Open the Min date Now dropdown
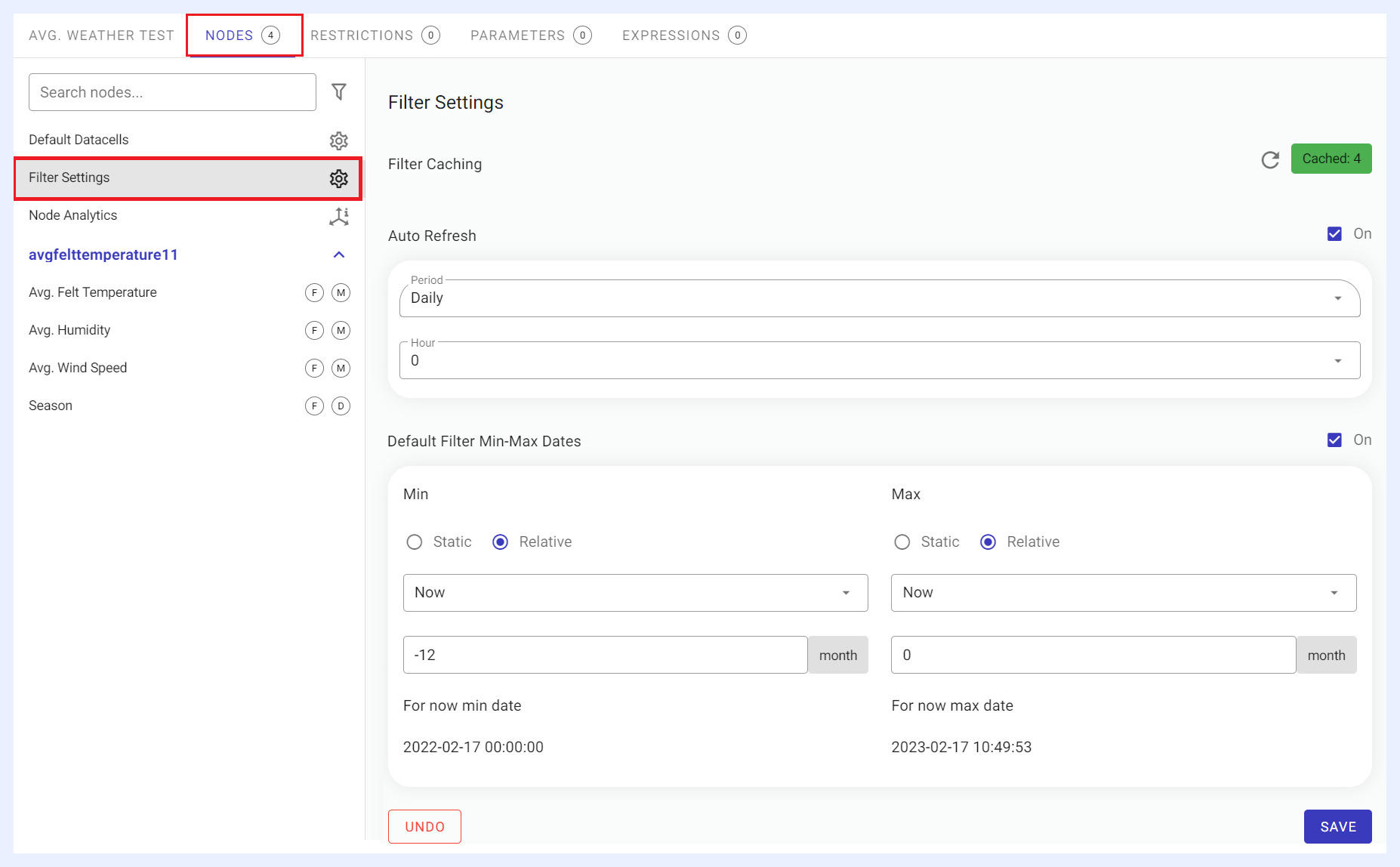Image resolution: width=1400 pixels, height=867 pixels. tap(636, 593)
